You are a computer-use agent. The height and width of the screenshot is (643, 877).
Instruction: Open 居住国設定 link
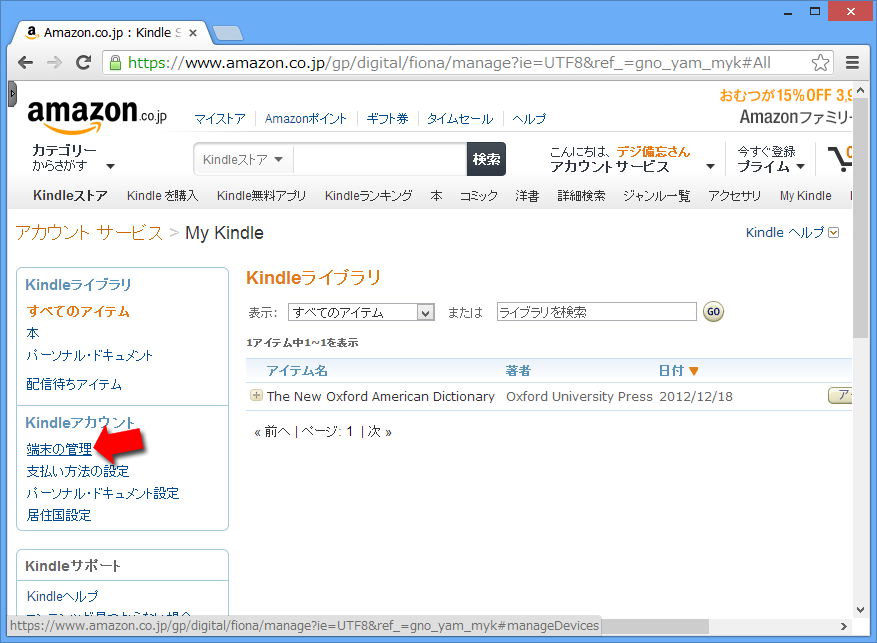[x=59, y=515]
